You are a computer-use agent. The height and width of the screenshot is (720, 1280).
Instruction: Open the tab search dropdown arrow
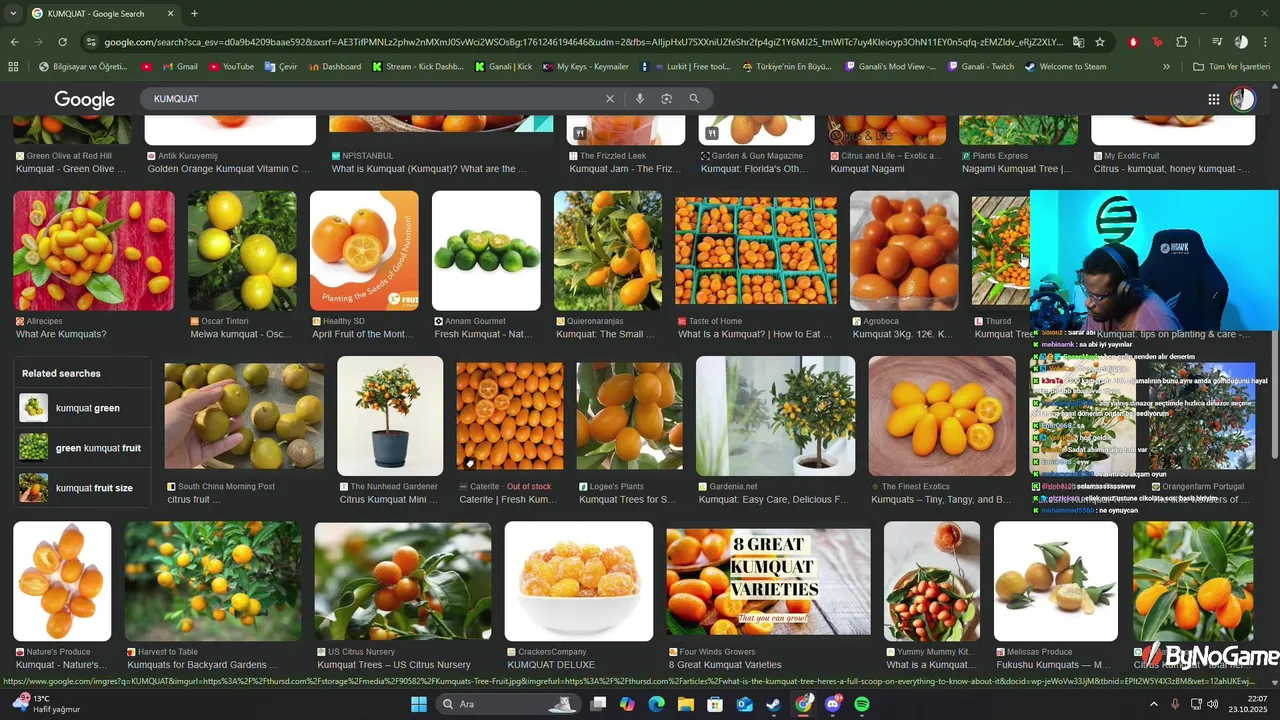(x=13, y=13)
